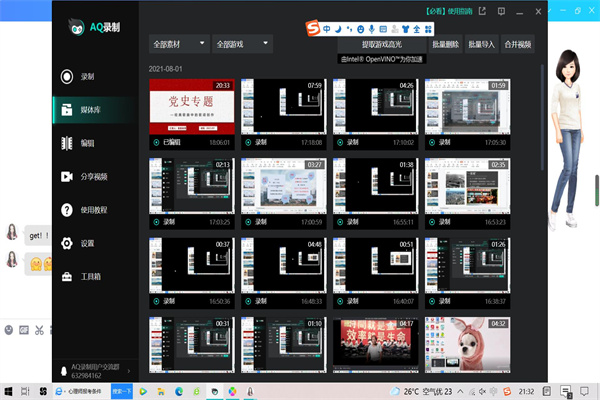Click the 批量删除 (Batch Delete) button

(x=446, y=45)
